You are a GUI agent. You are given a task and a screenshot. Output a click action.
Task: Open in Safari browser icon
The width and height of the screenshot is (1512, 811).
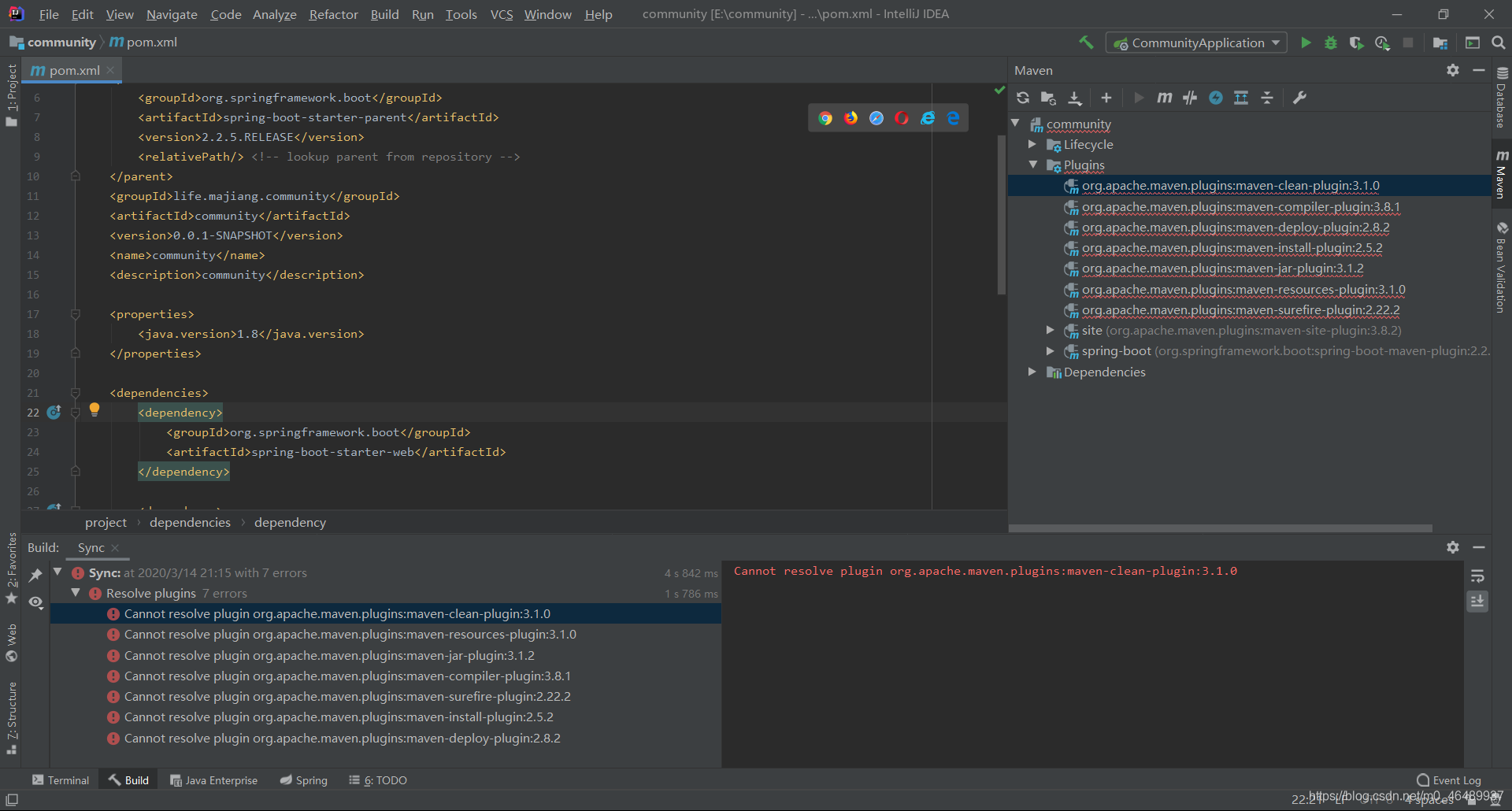coord(876,118)
